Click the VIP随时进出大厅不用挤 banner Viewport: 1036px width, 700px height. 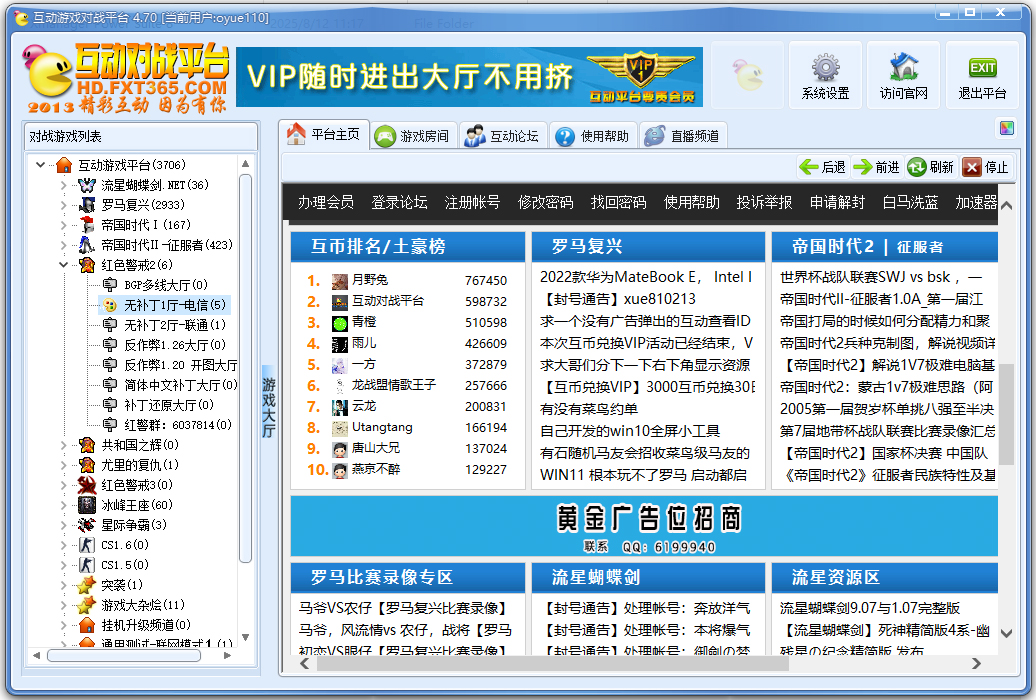[x=469, y=77]
